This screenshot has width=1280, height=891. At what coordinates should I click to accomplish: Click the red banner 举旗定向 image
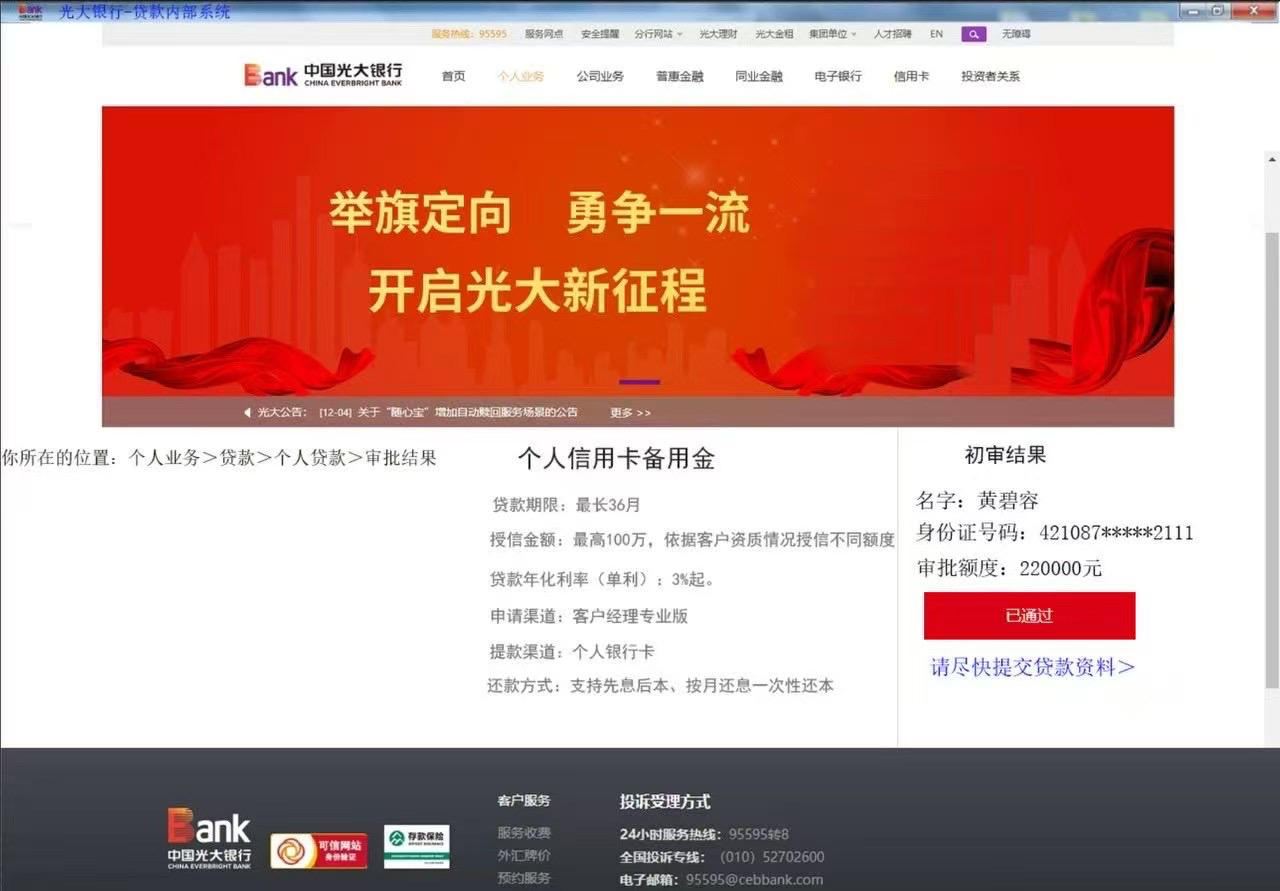[638, 251]
